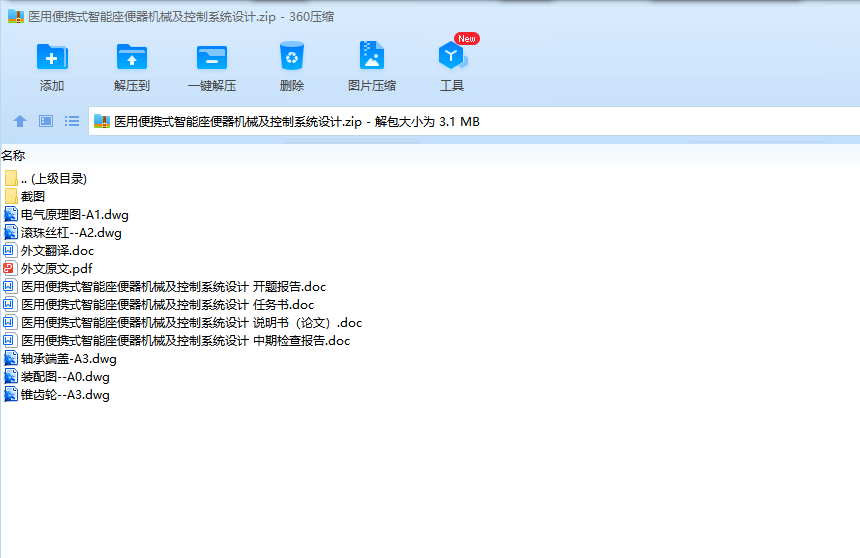860x558 pixels.
Task: Click the 一键解压 (One-click extract) icon
Action: point(212,57)
